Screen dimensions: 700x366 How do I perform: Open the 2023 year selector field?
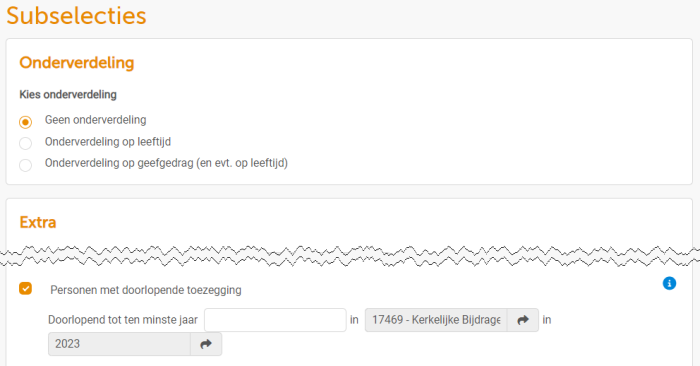tap(120, 344)
